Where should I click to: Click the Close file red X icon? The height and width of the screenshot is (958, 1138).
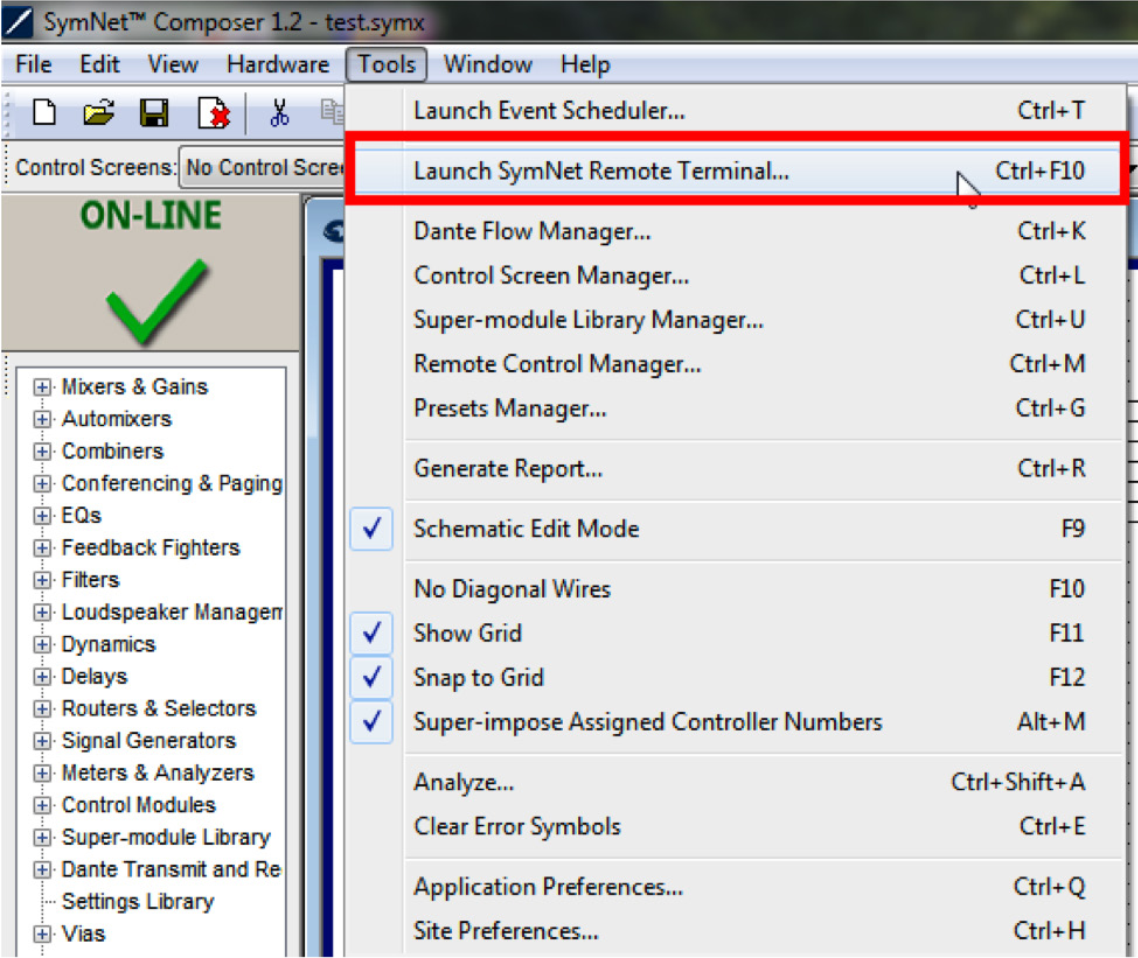pyautogui.click(x=214, y=113)
